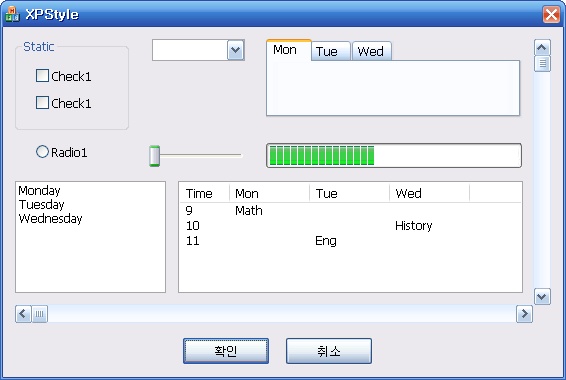Click the horizontal scrollbar right arrow
The width and height of the screenshot is (566, 380).
tap(524, 314)
